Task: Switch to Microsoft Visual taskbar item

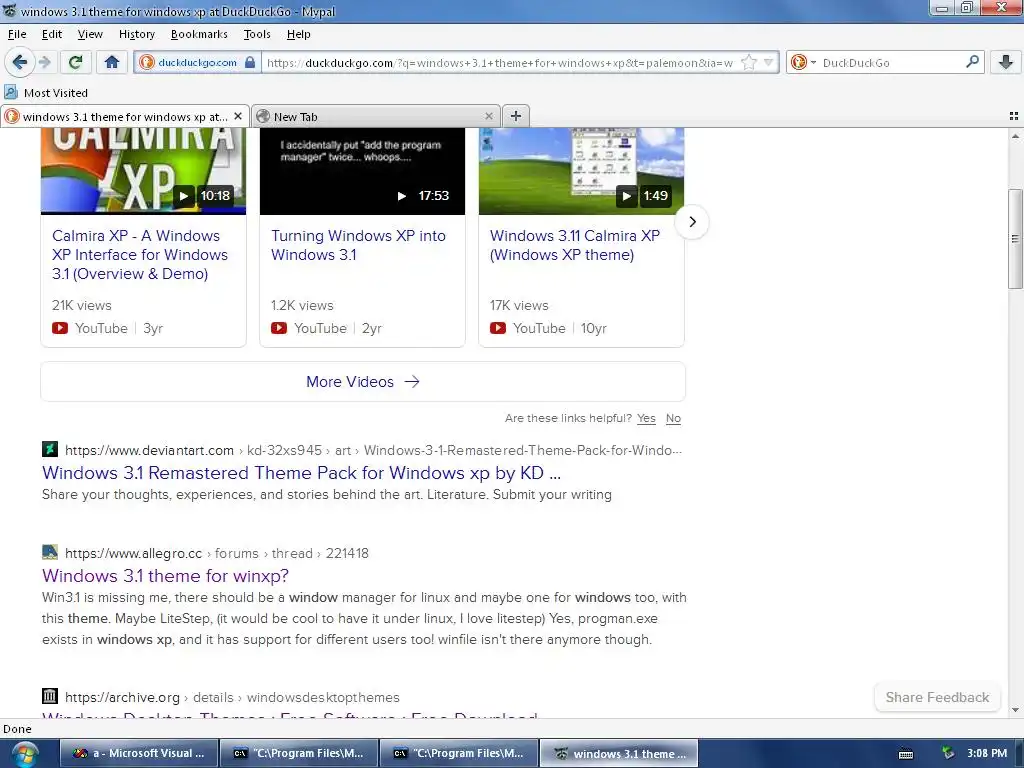Action: coord(138,753)
